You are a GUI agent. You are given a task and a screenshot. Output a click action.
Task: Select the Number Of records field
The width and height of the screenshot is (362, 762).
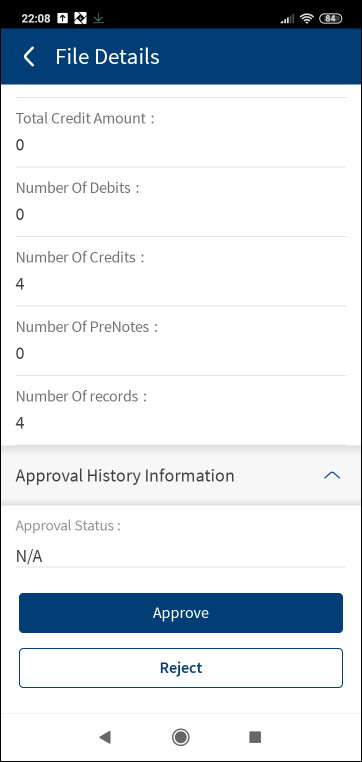click(181, 410)
